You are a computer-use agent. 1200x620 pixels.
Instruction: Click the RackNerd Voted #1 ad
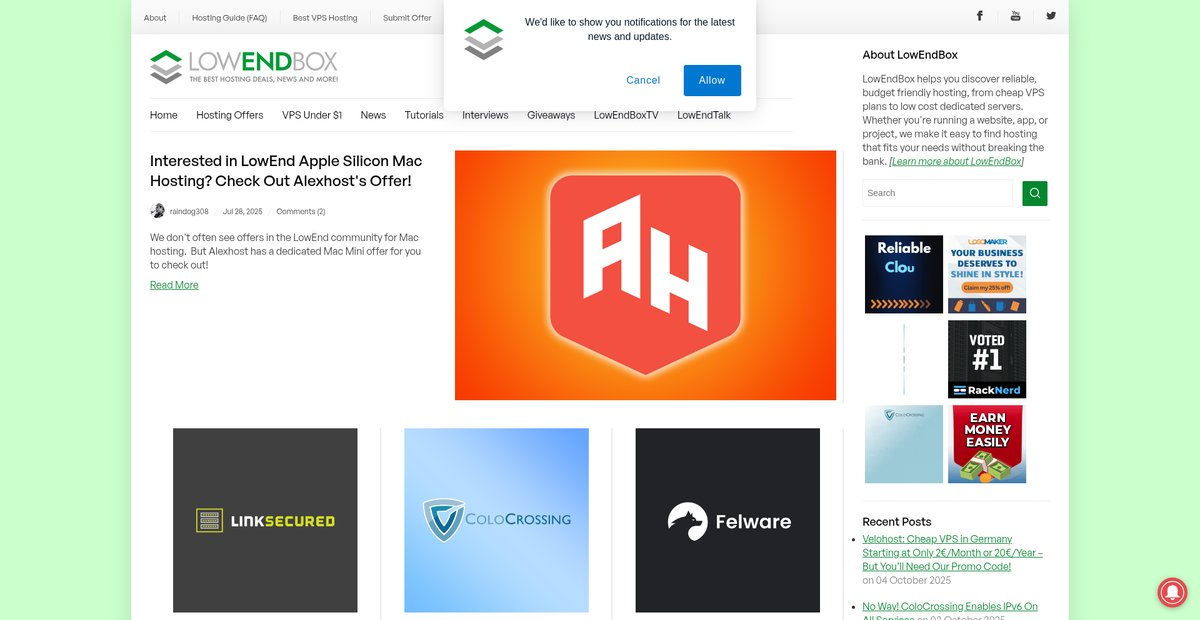987,359
